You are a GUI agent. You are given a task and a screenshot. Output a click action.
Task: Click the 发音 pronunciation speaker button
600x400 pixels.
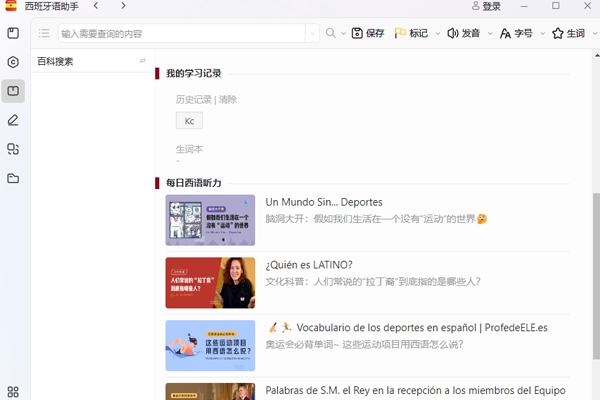(463, 33)
